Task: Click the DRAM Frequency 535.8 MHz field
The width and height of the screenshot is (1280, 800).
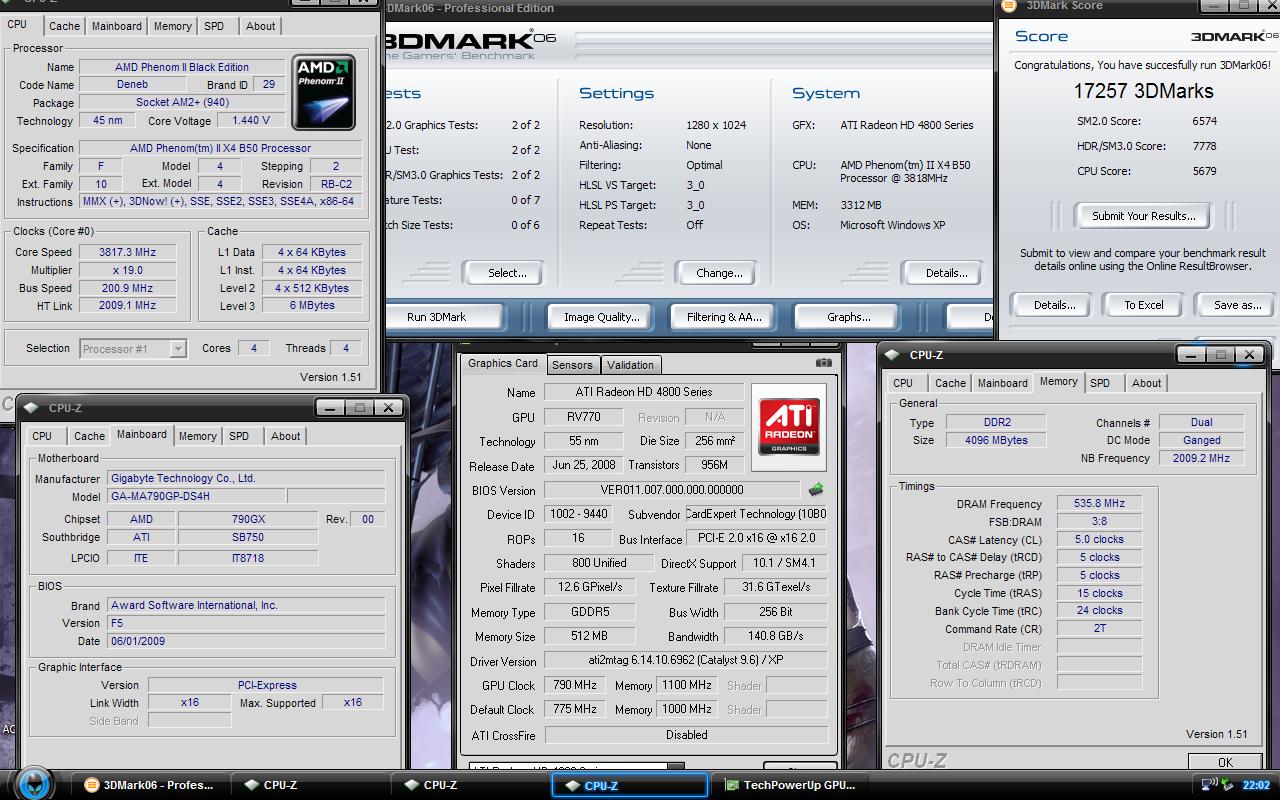Action: tap(1099, 504)
